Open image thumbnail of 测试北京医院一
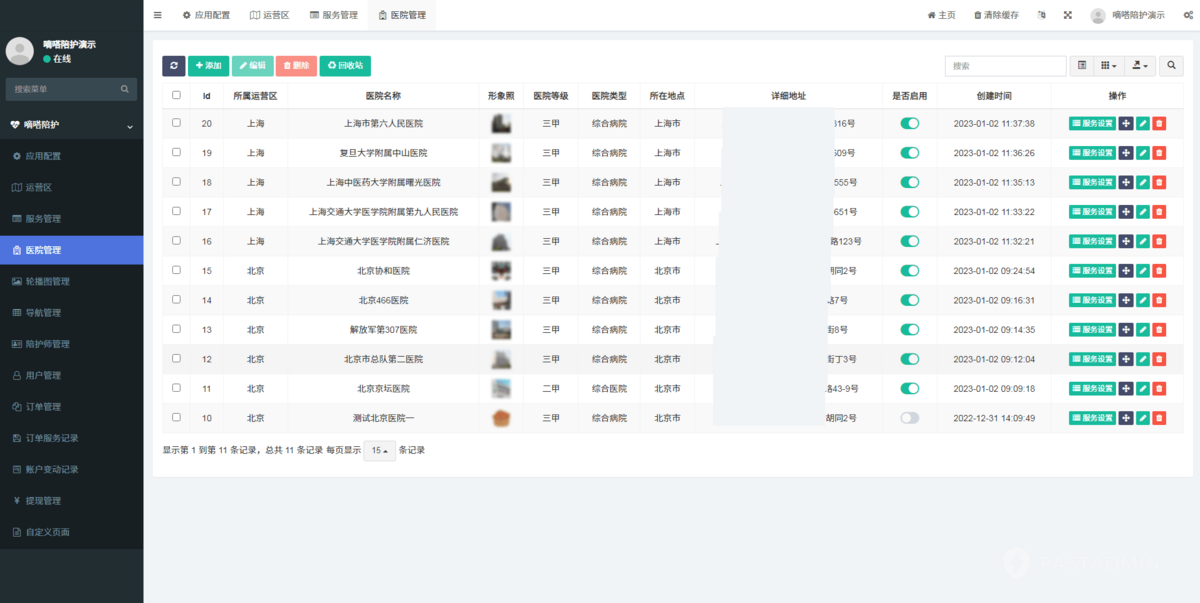 pos(501,418)
